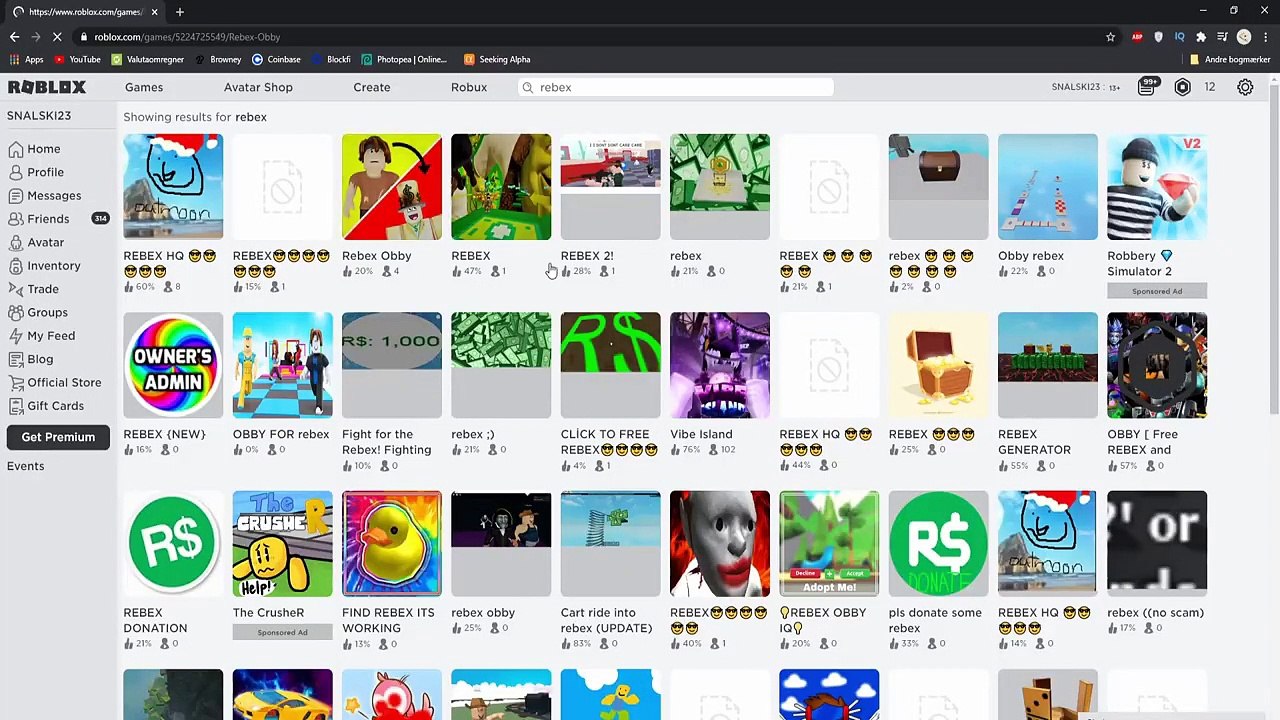This screenshot has width=1280, height=720.
Task: Open Home from the sidebar
Action: point(34,149)
